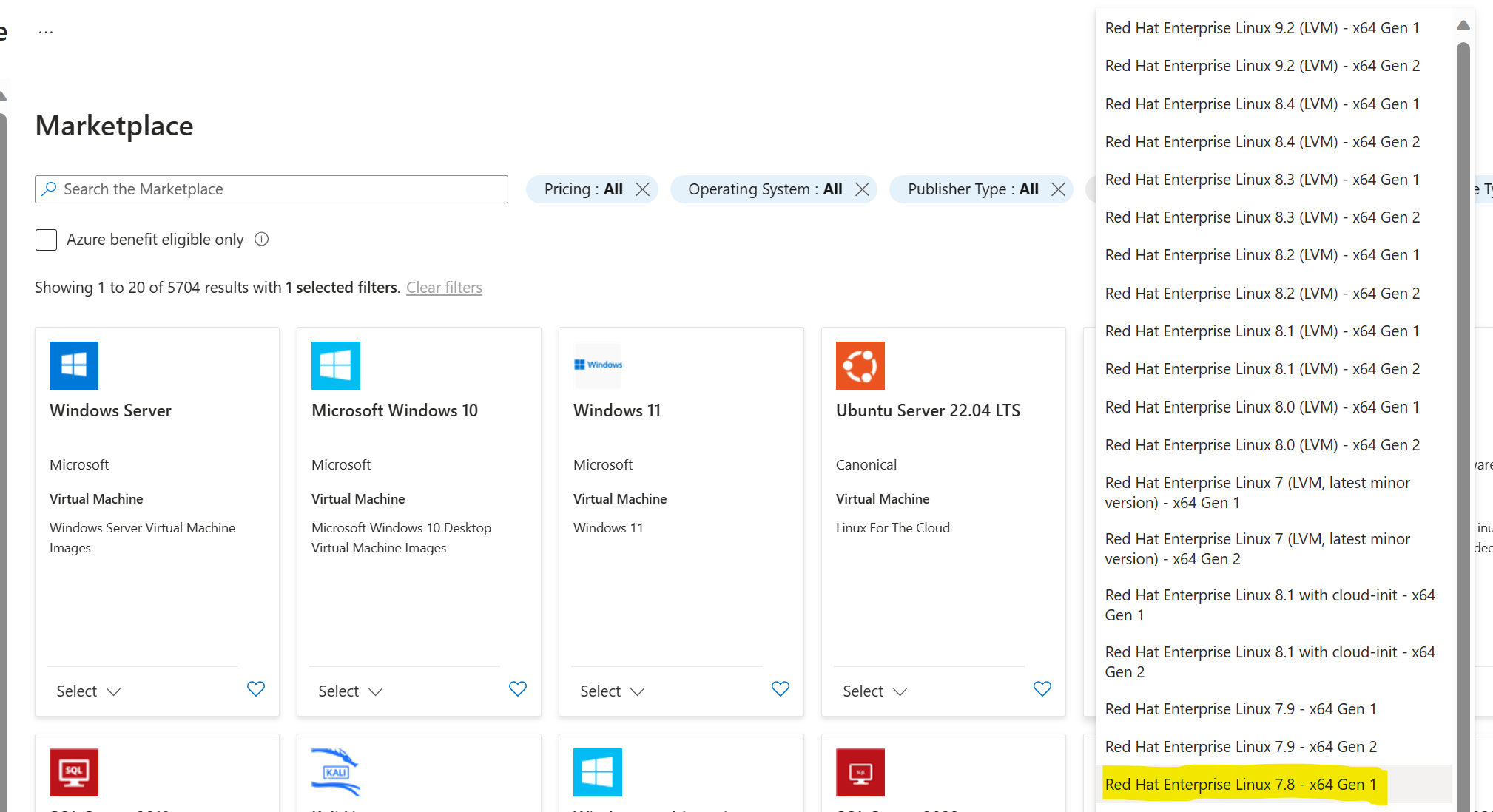
Task: Expand Select dropdown on Windows Server card
Action: pos(88,691)
